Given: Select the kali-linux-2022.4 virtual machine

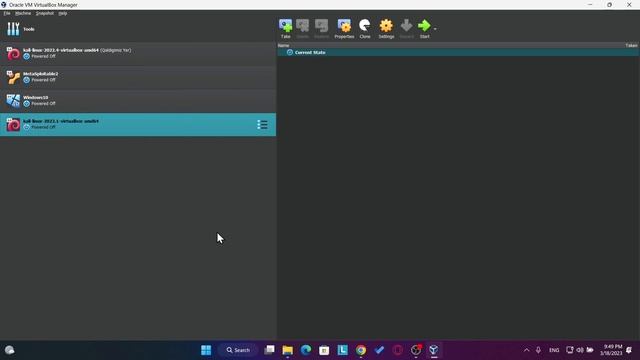Looking at the screenshot, I should (x=138, y=53).
